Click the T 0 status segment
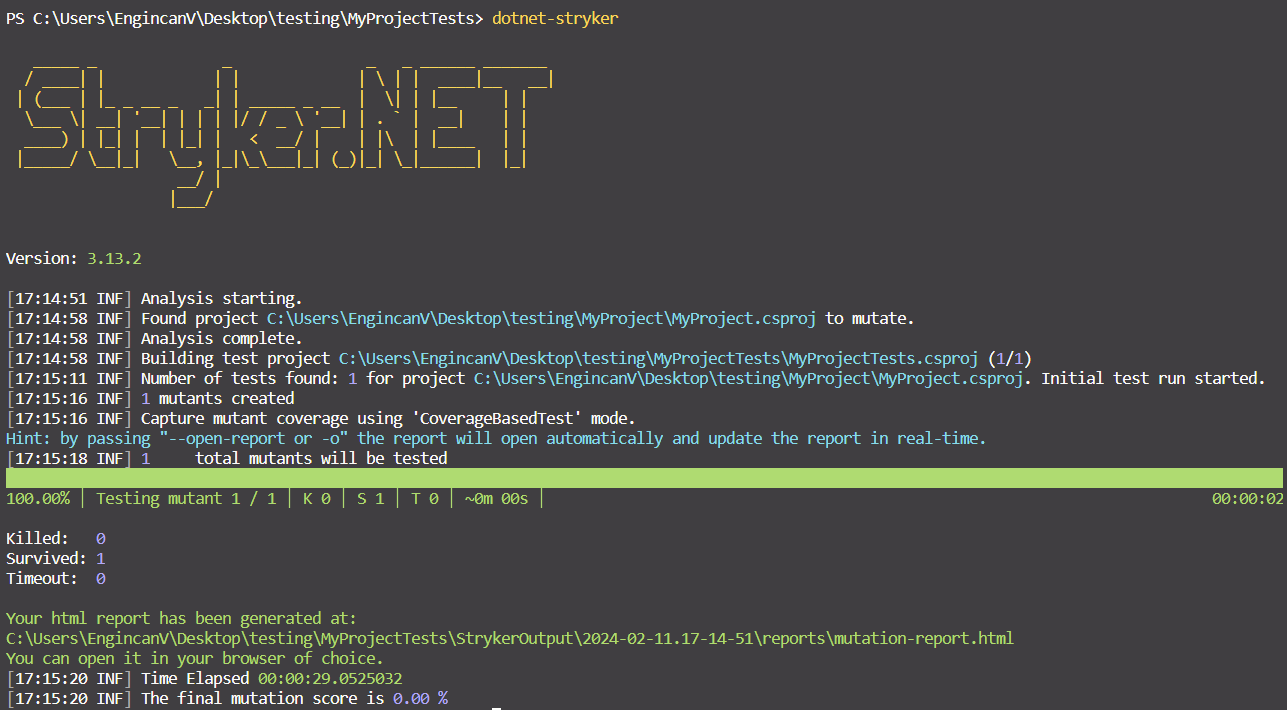The height and width of the screenshot is (710, 1287). point(423,498)
